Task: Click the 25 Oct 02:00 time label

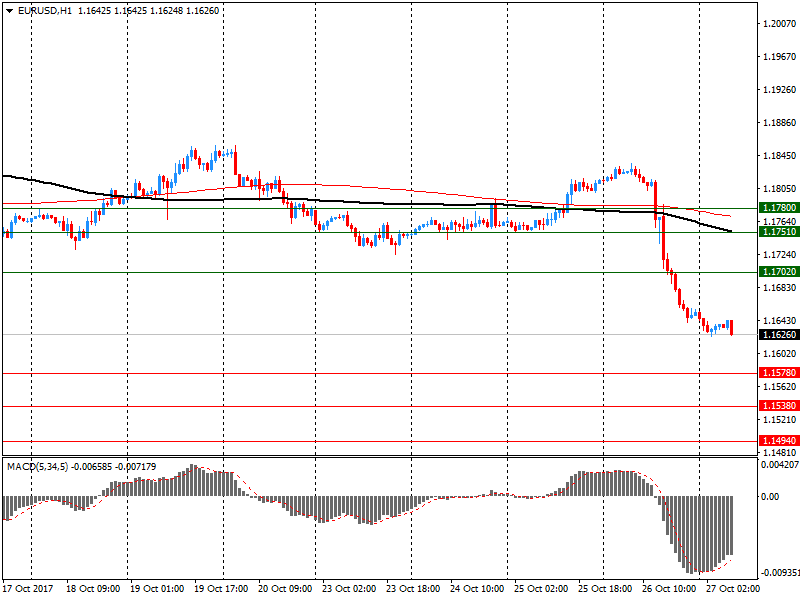Action: pyautogui.click(x=541, y=589)
